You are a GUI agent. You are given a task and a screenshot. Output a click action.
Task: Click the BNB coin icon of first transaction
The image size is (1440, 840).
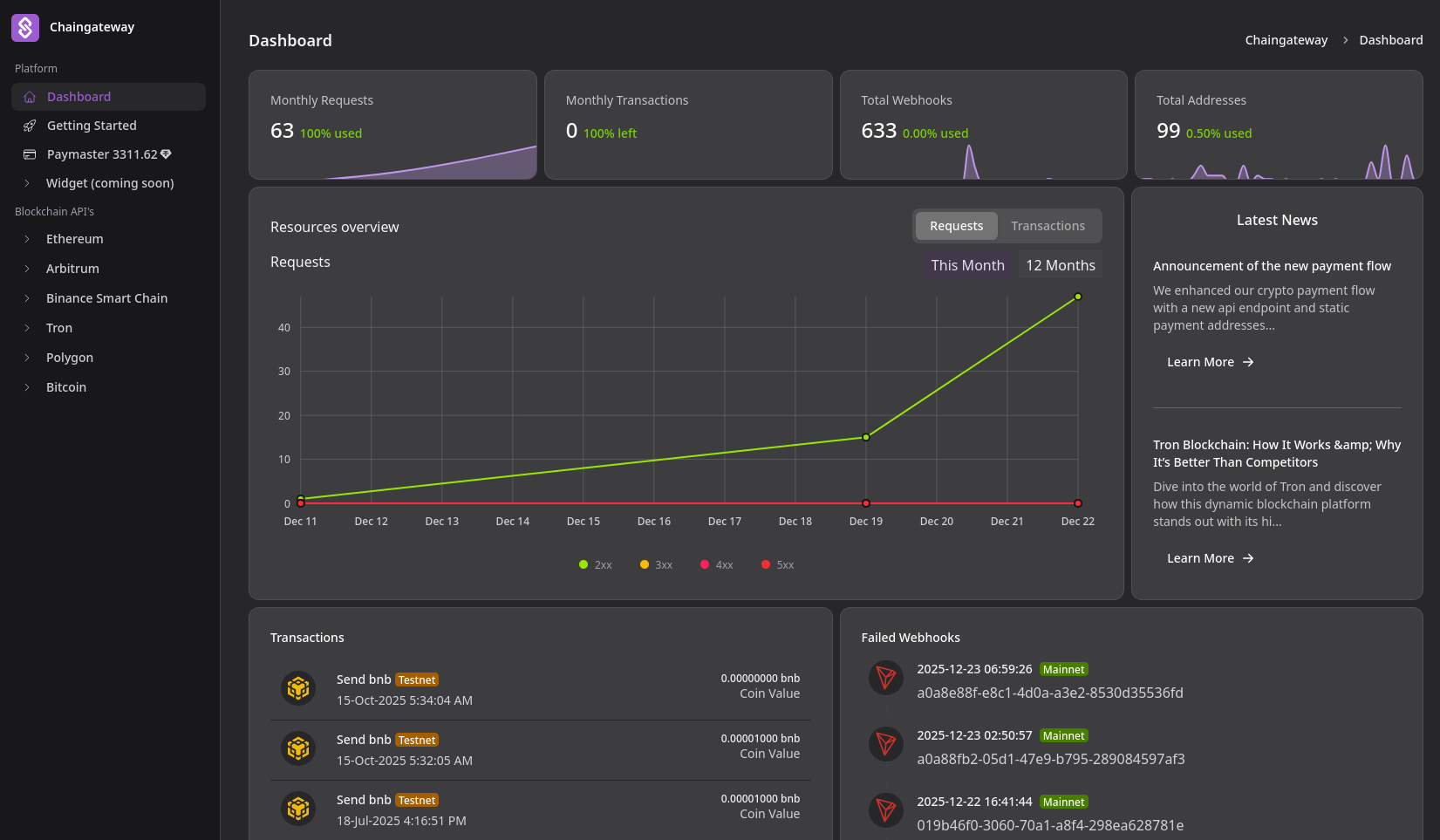(298, 688)
